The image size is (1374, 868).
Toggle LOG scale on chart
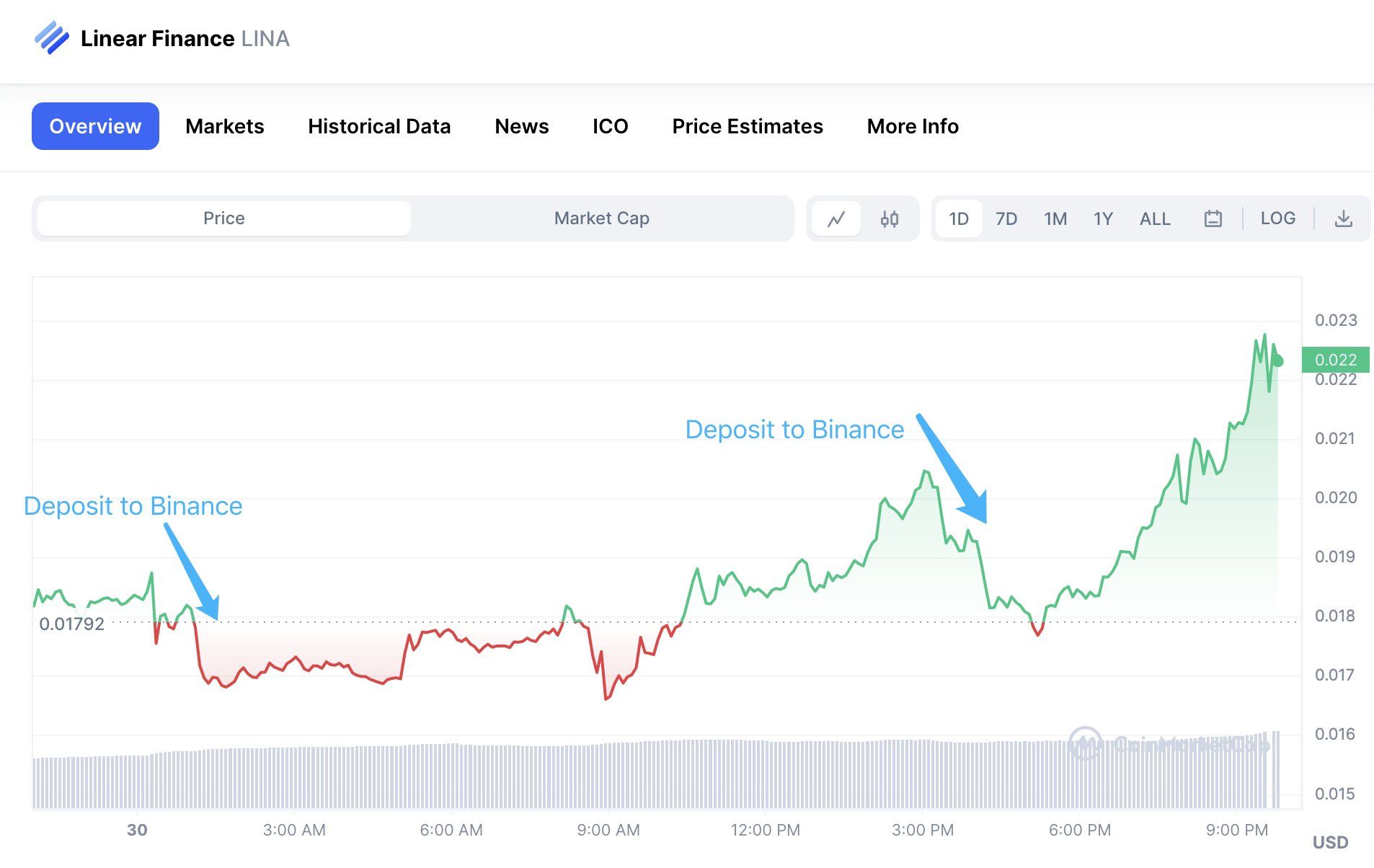coord(1277,218)
